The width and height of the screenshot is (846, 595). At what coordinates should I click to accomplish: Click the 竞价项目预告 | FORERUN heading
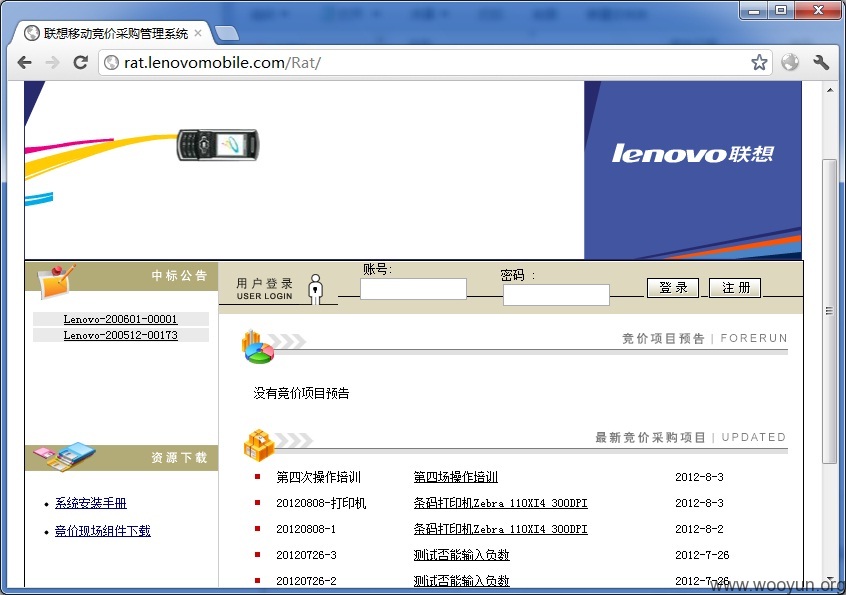(704, 338)
